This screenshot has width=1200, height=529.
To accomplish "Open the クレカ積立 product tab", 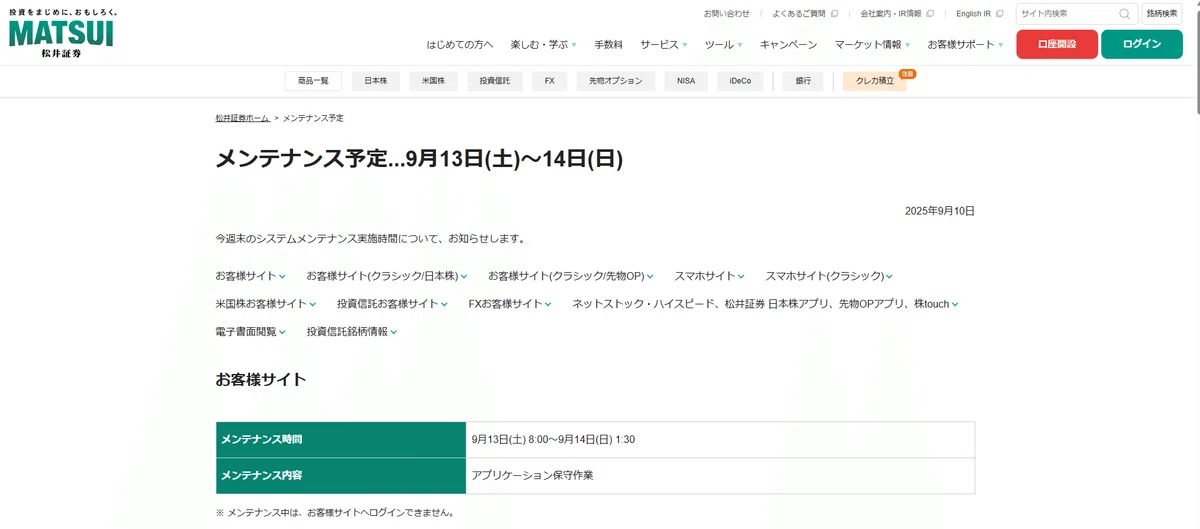I will [x=875, y=81].
